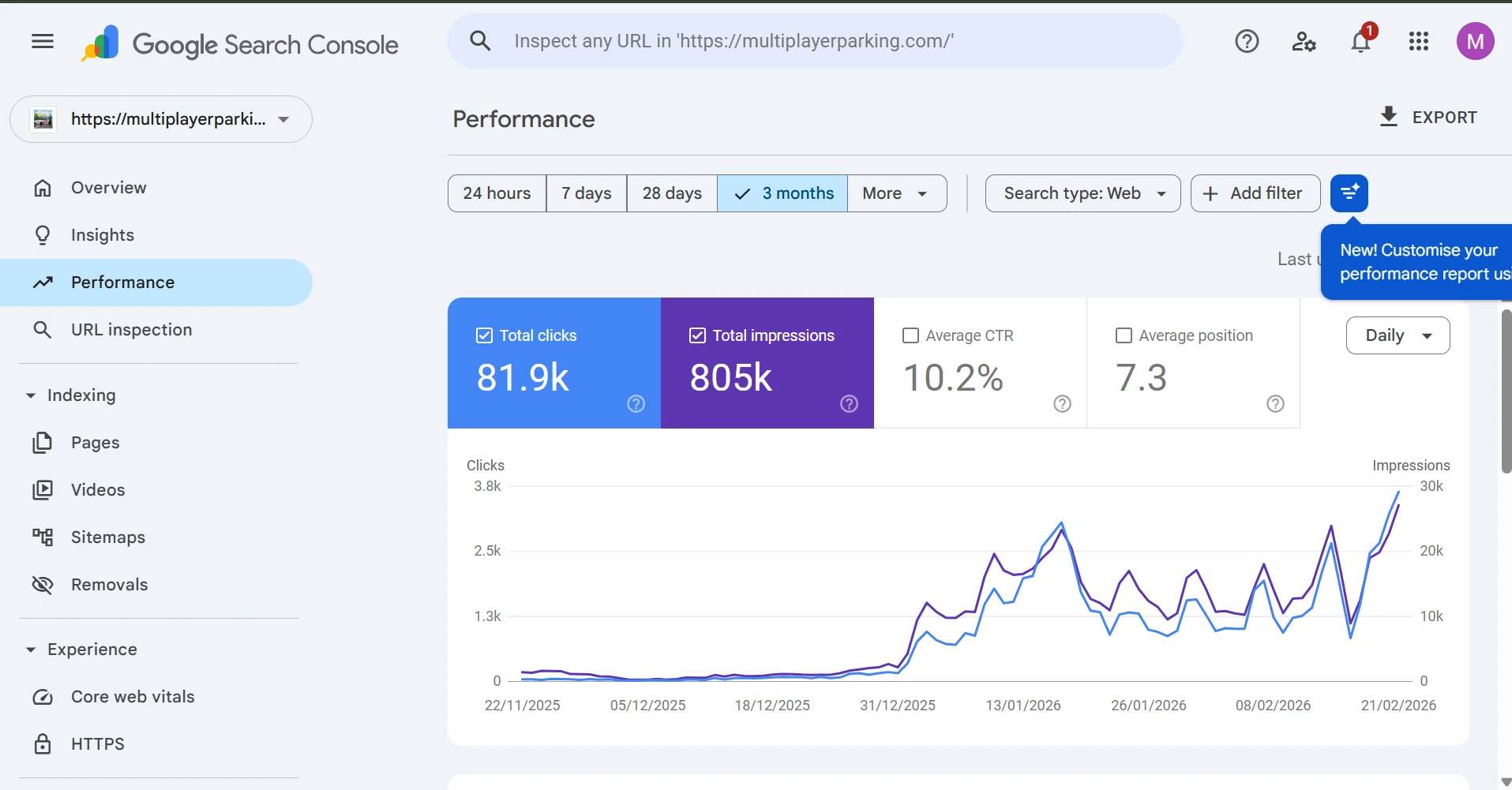Open Sitemaps in the sidebar
The height and width of the screenshot is (790, 1512).
pos(108,537)
